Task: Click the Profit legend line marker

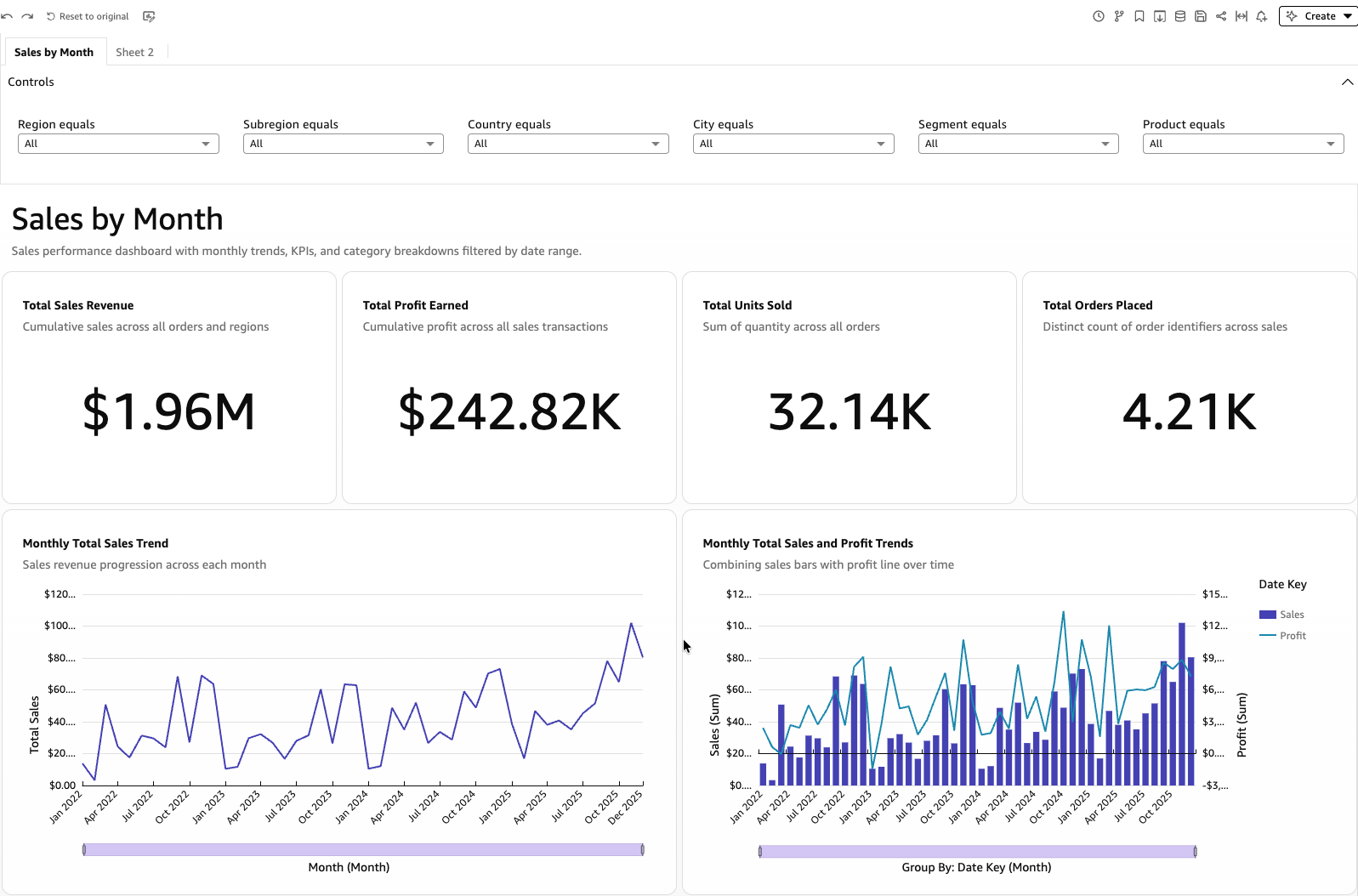Action: click(x=1268, y=636)
